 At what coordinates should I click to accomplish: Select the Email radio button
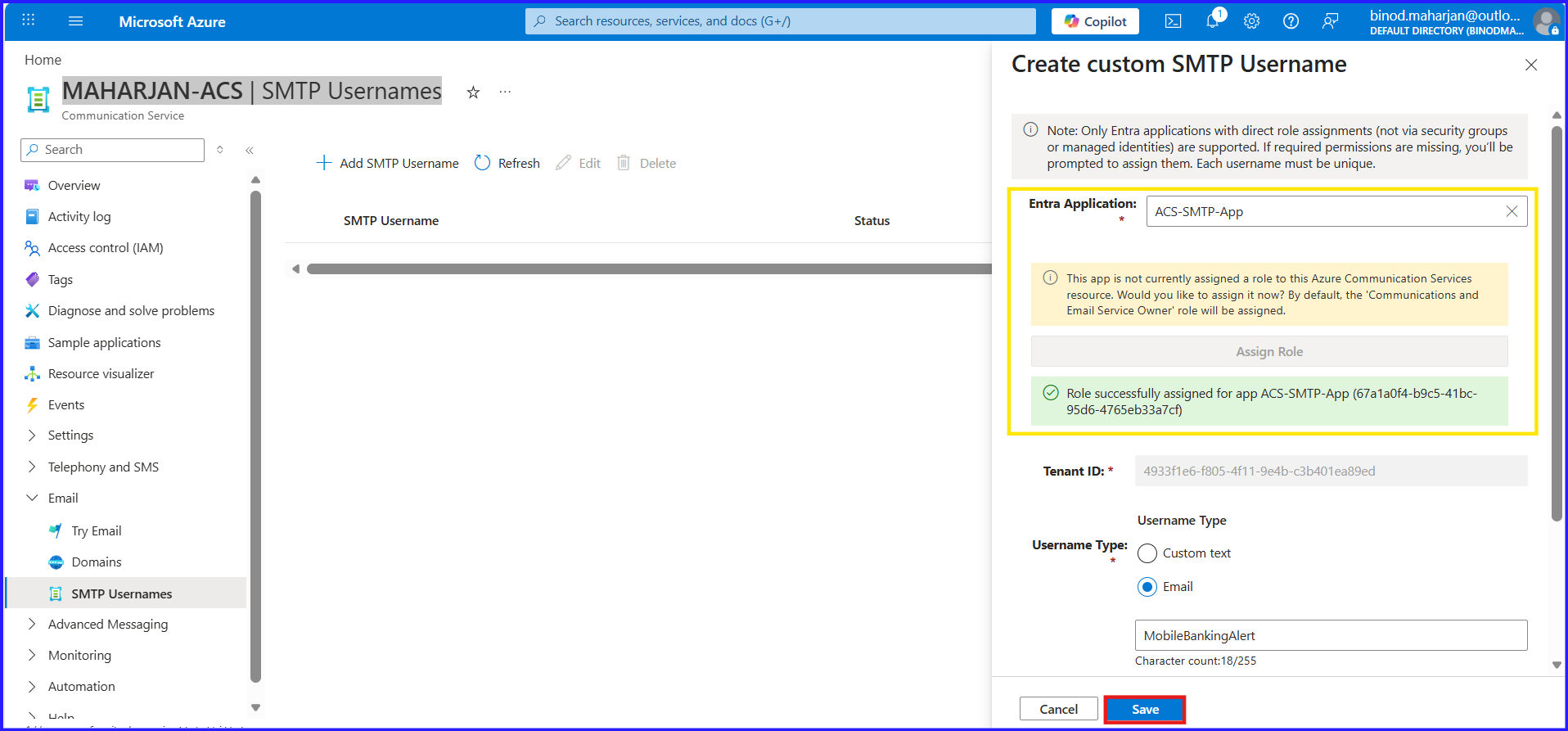pyautogui.click(x=1147, y=587)
